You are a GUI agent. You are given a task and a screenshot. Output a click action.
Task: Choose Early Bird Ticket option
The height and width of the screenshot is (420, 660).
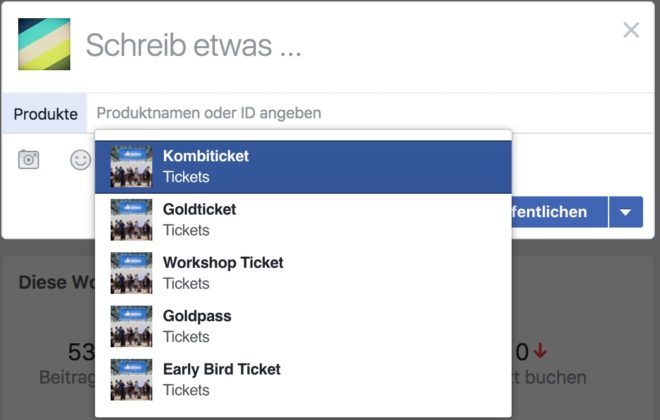click(x=303, y=380)
